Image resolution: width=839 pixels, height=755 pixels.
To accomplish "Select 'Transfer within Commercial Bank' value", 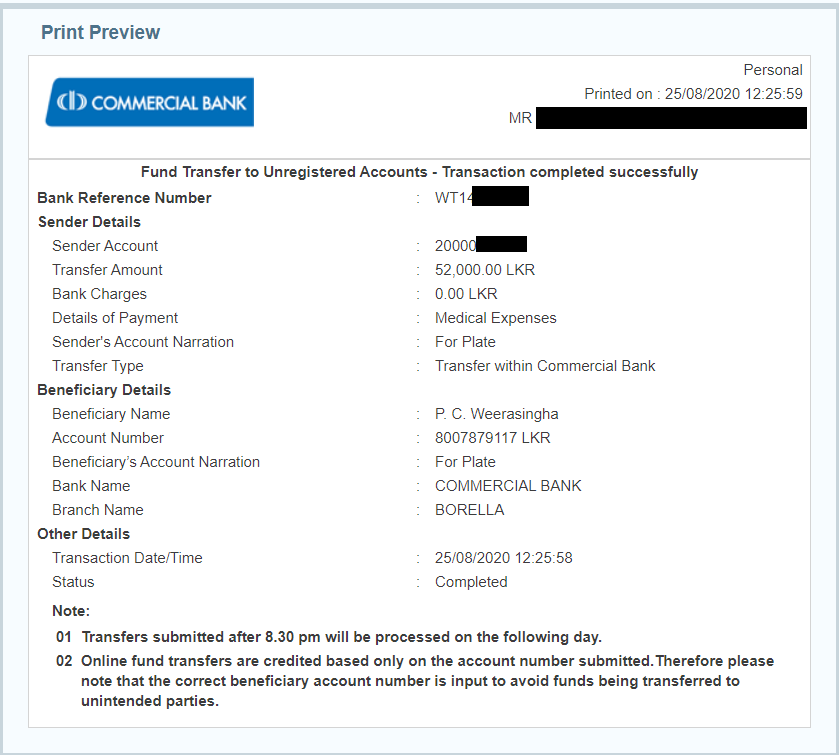I will [545, 367].
